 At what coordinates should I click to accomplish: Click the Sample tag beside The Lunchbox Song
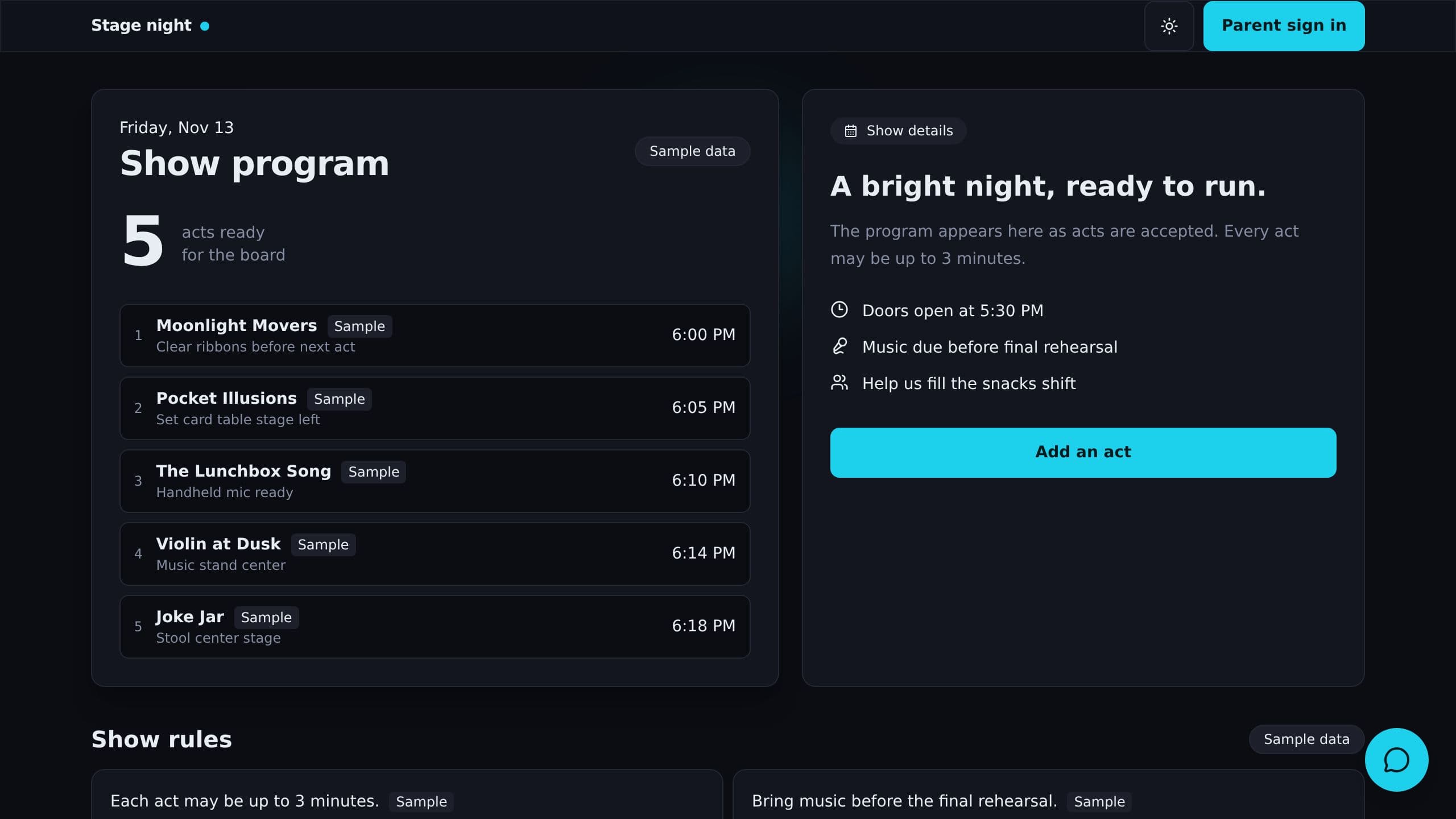[x=374, y=472]
